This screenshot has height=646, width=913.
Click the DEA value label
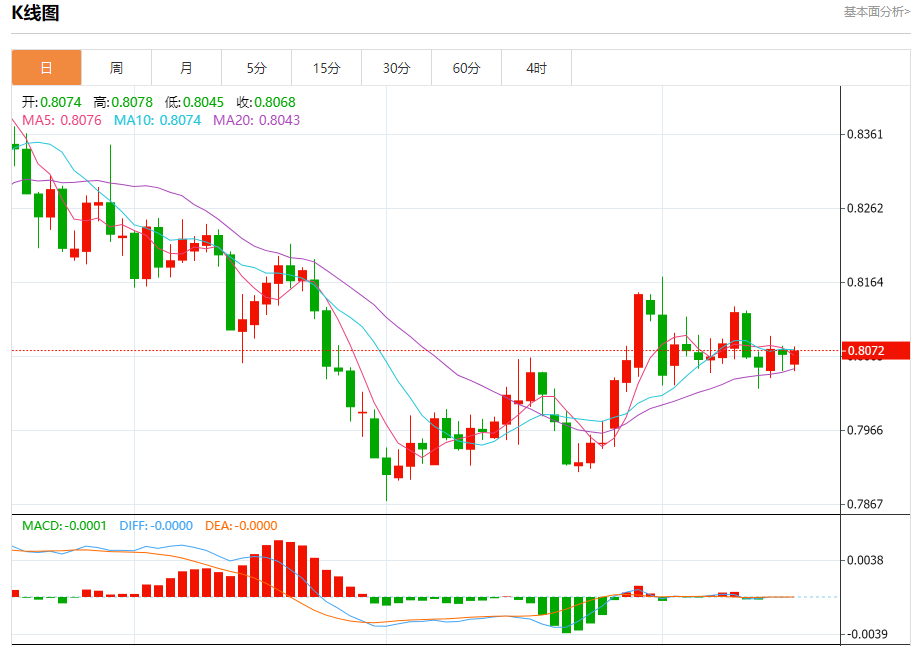241,526
